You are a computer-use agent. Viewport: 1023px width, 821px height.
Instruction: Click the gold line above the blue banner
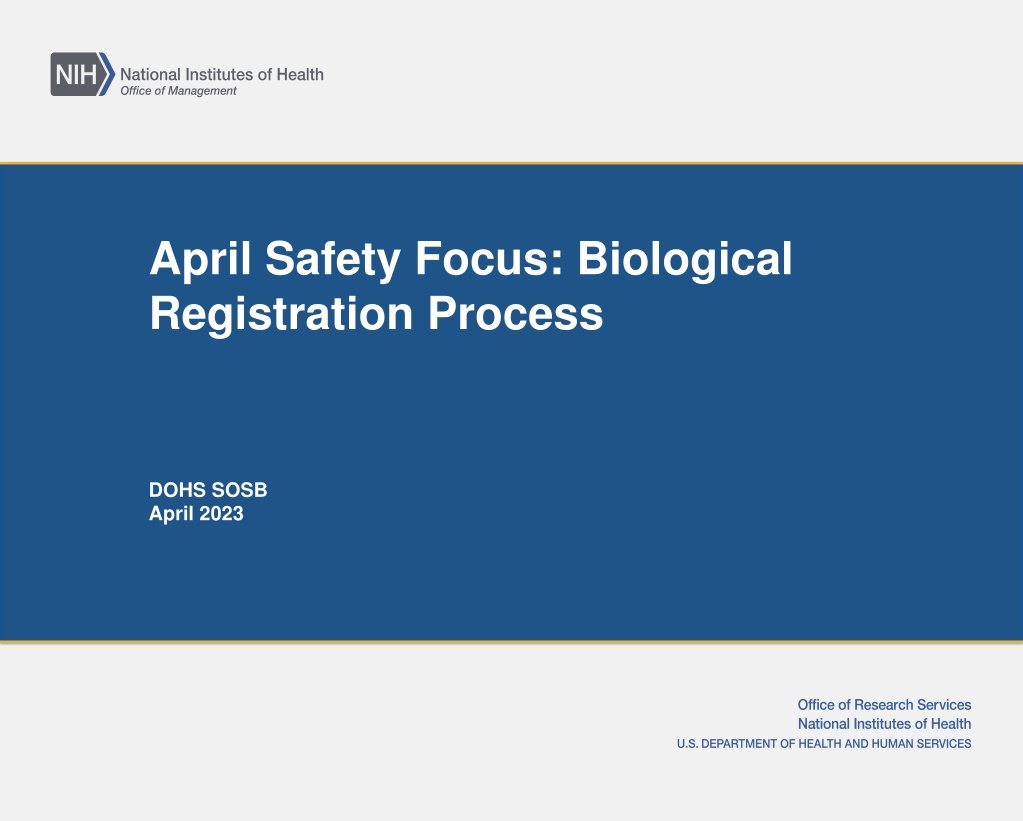point(512,163)
